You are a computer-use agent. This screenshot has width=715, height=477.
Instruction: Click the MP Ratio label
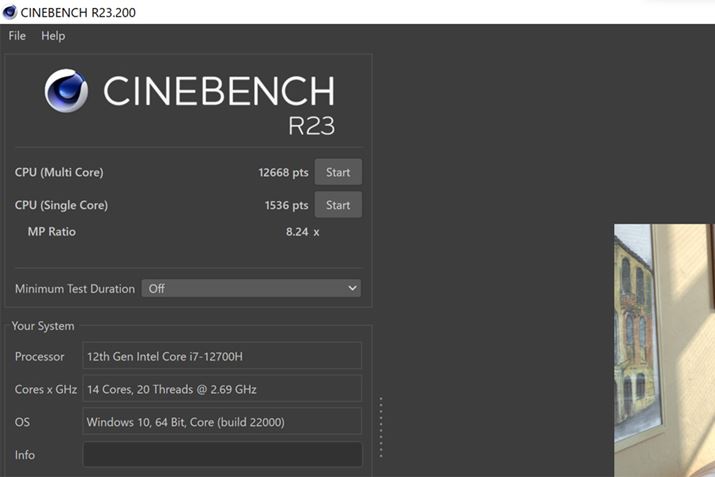52,232
